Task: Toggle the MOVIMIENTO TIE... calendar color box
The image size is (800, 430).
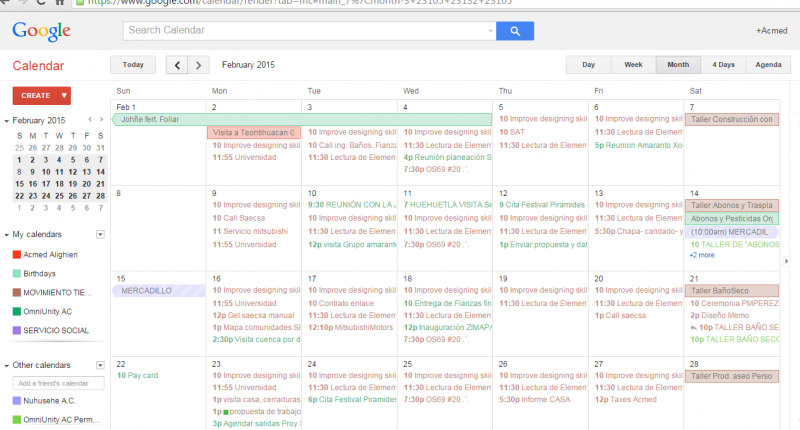Action: (16, 293)
